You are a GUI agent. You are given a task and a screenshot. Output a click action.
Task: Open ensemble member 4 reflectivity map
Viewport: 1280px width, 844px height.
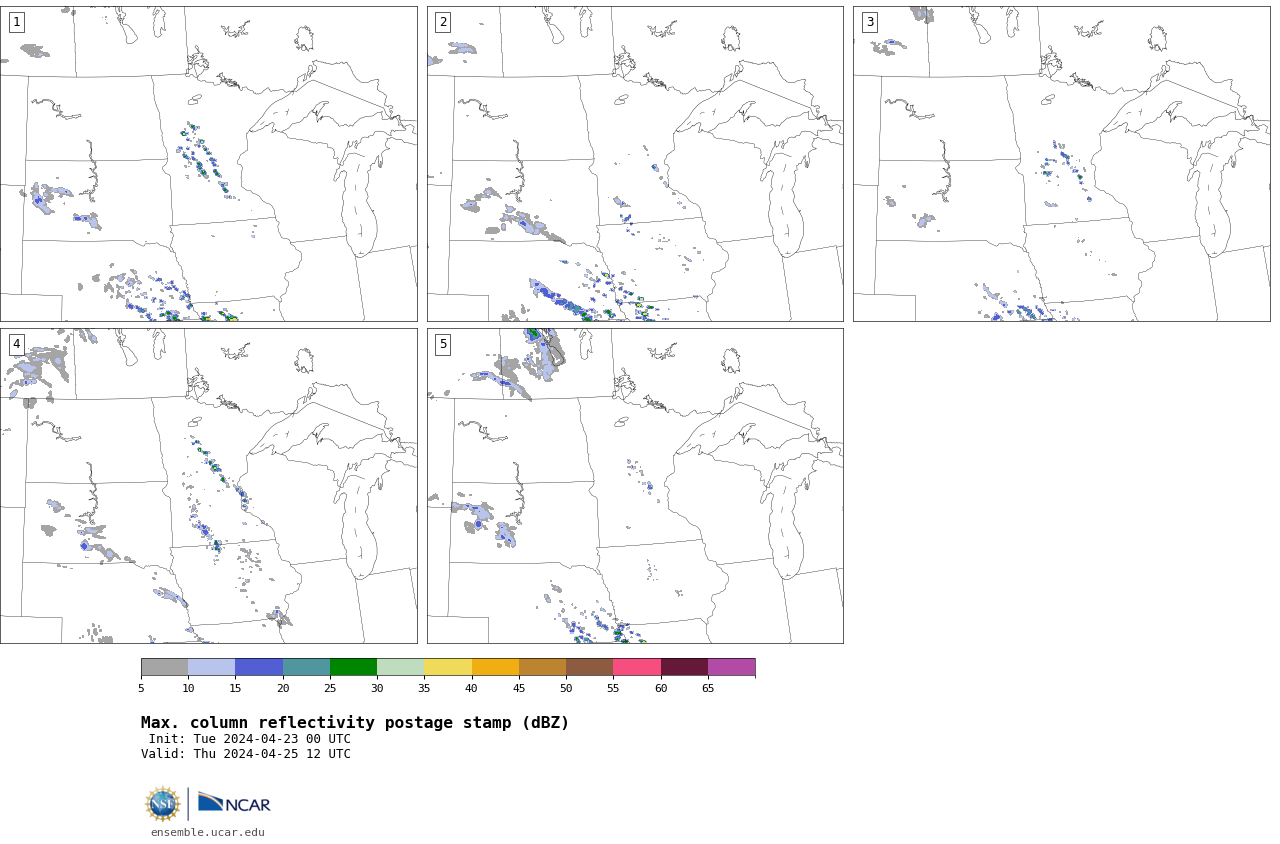208,486
